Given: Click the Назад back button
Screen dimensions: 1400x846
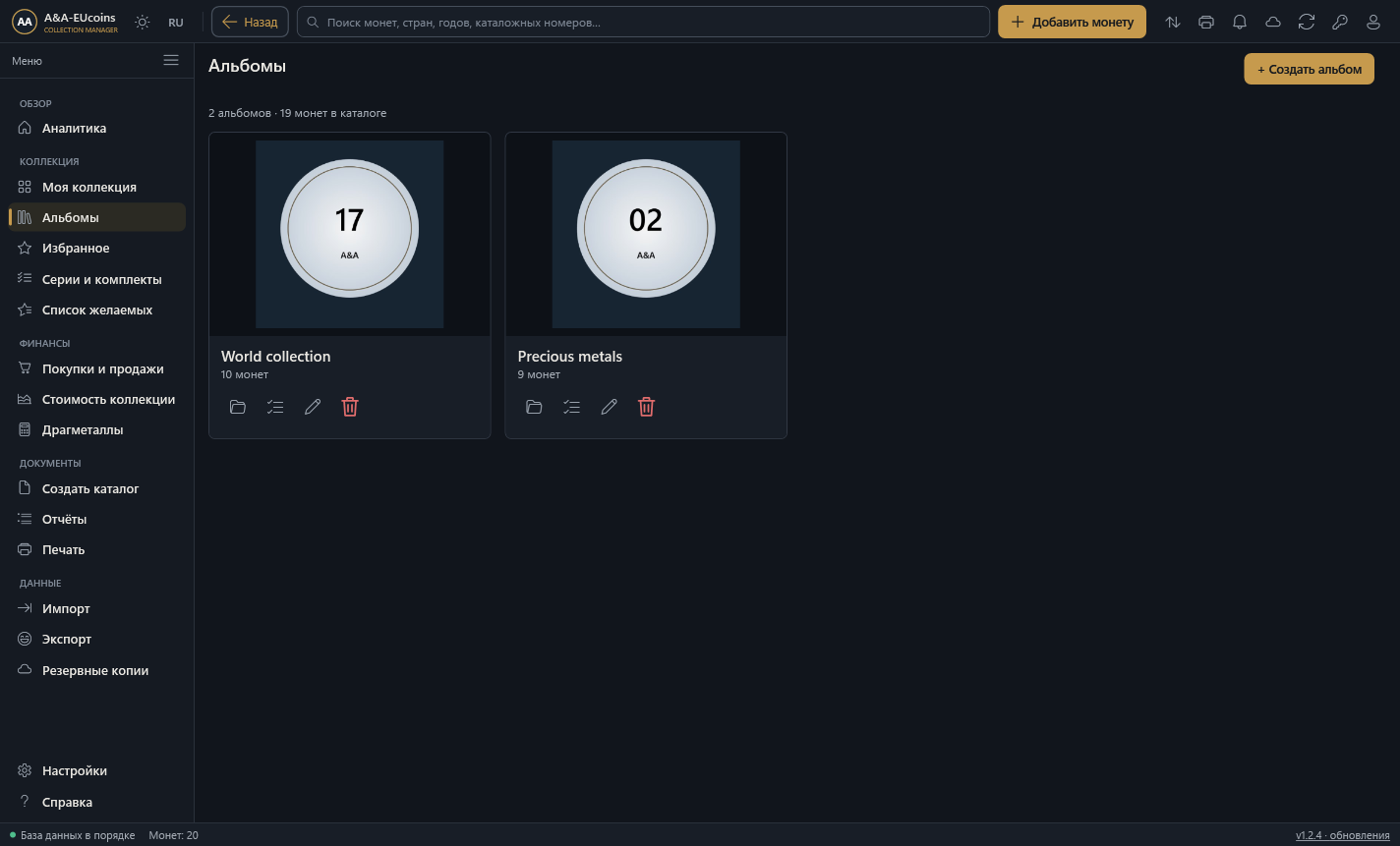Looking at the screenshot, I should (250, 22).
